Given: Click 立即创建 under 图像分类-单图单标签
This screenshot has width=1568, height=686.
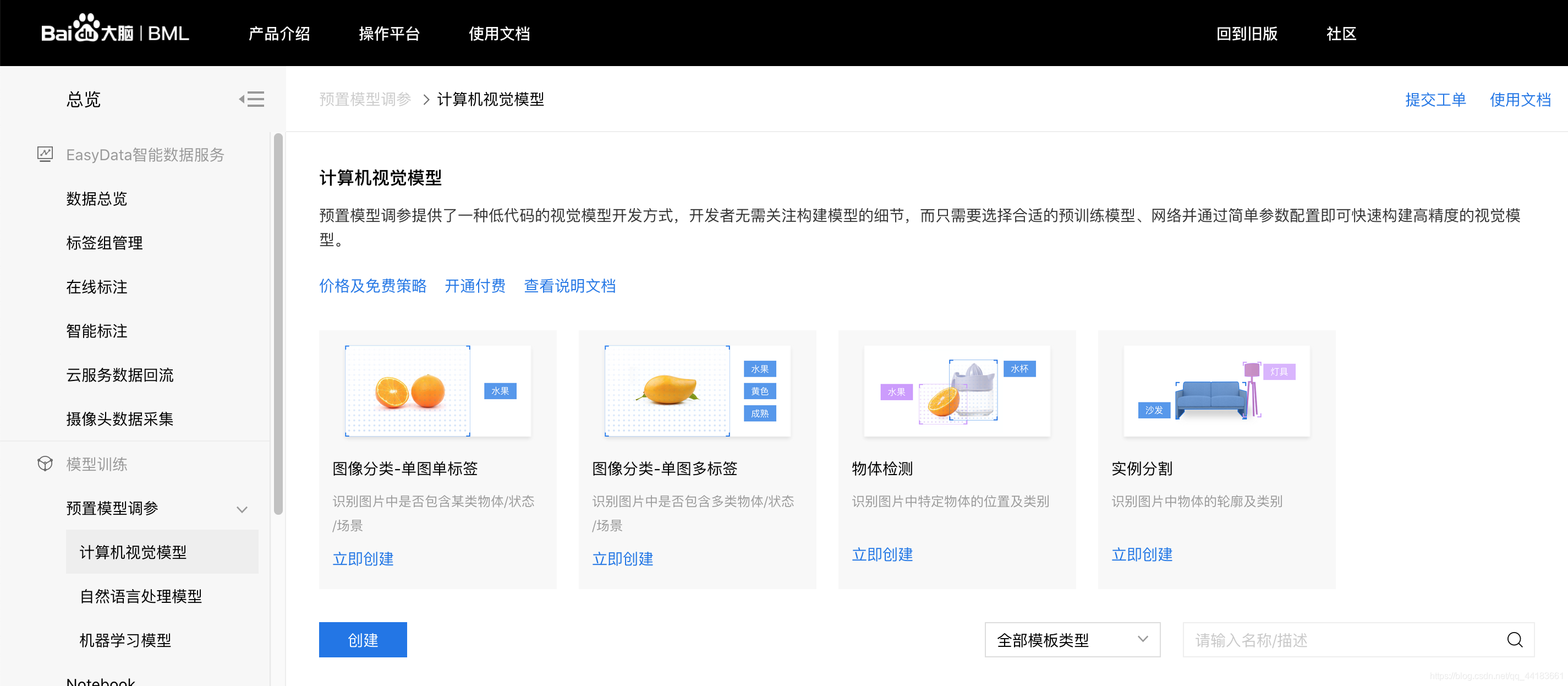Looking at the screenshot, I should tap(363, 559).
